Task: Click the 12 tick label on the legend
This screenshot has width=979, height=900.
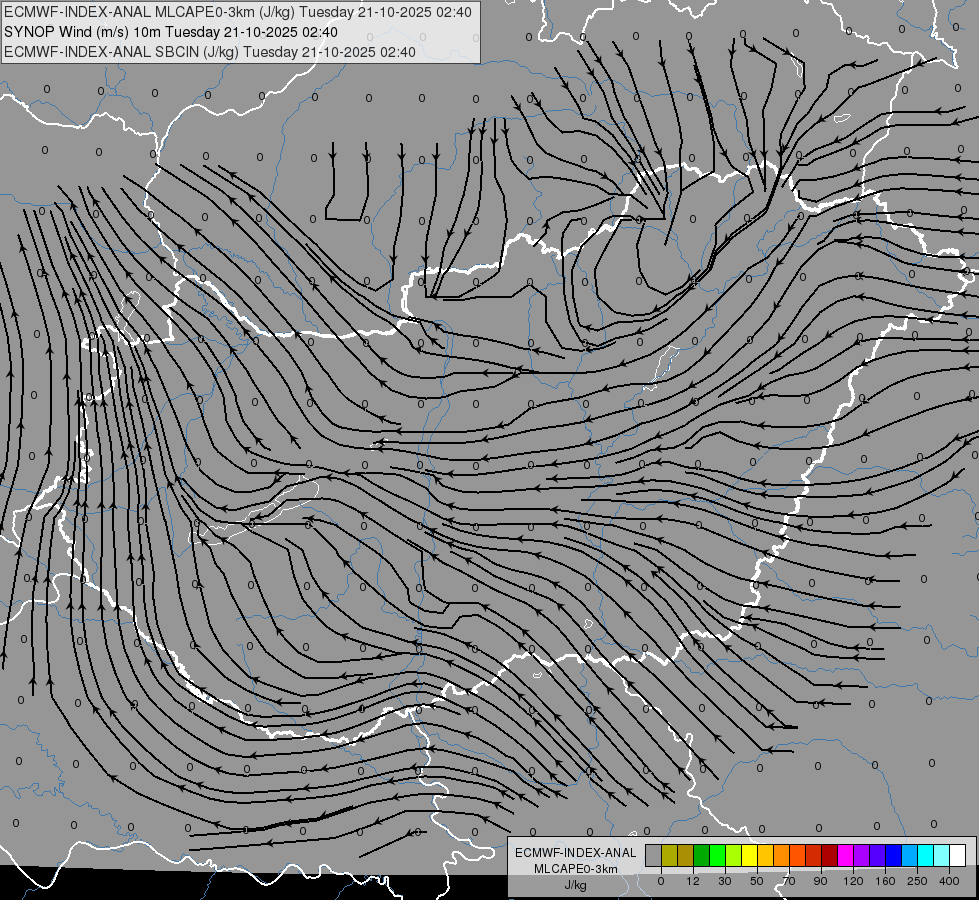Action: (693, 881)
